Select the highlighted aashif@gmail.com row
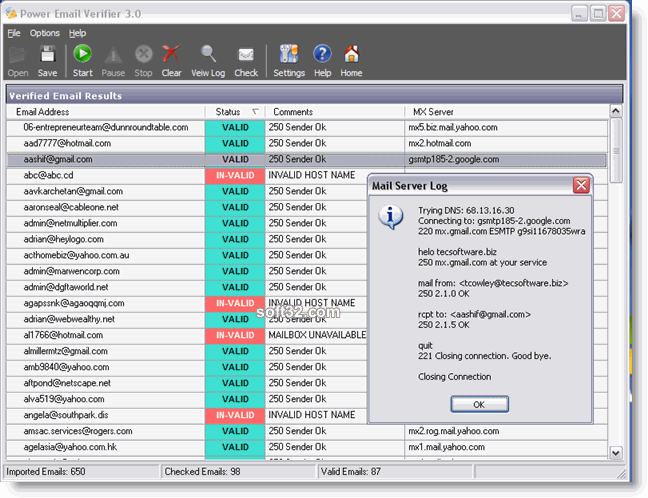Image resolution: width=648 pixels, height=498 pixels. [x=307, y=160]
